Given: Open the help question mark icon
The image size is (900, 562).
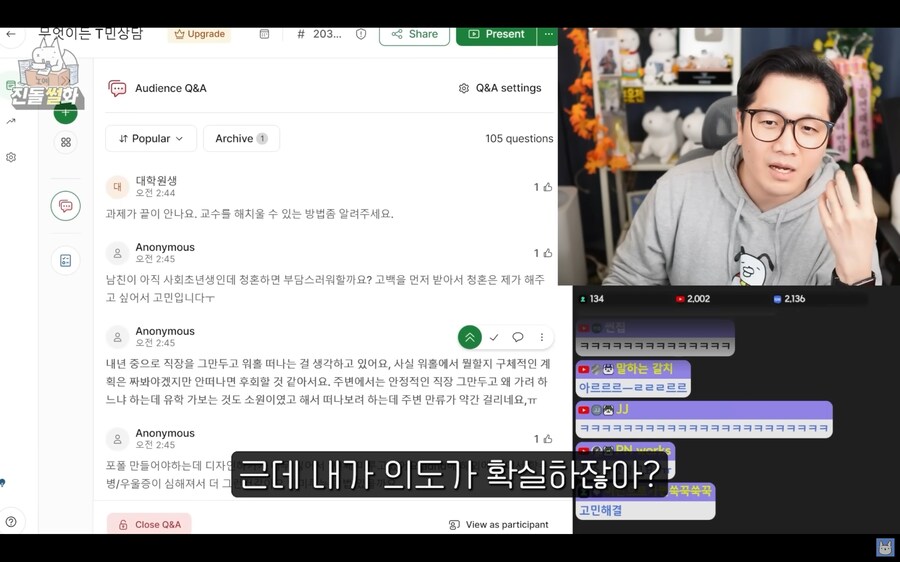Looking at the screenshot, I should pyautogui.click(x=11, y=522).
